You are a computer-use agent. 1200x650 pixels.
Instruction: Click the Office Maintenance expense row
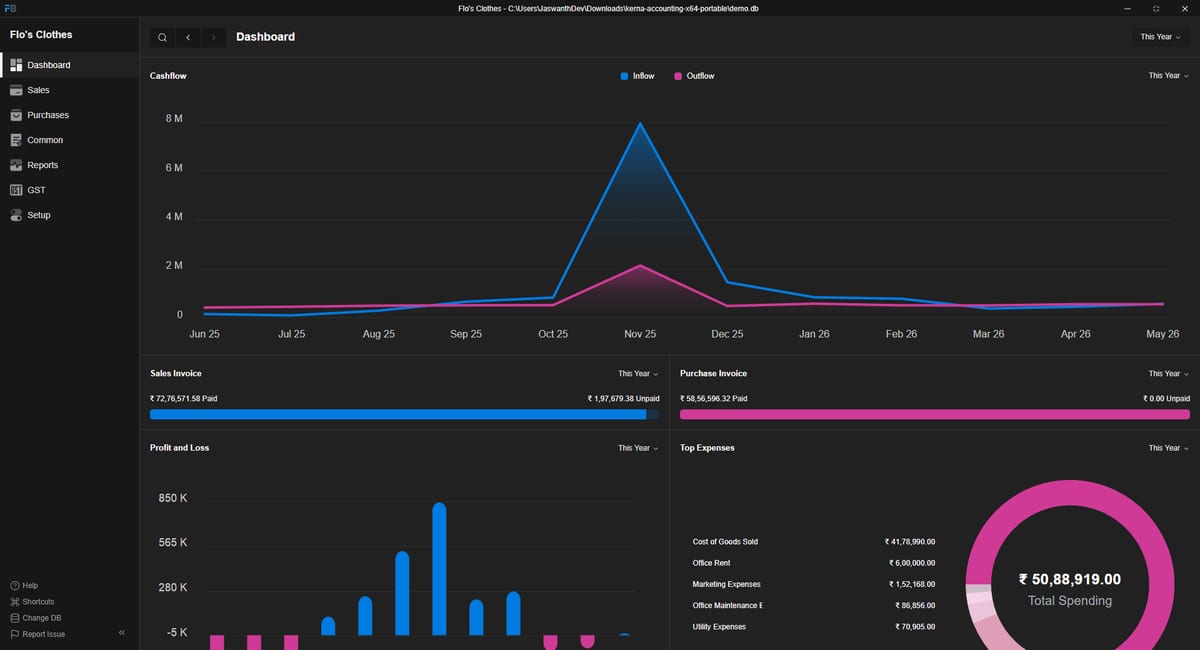click(813, 606)
